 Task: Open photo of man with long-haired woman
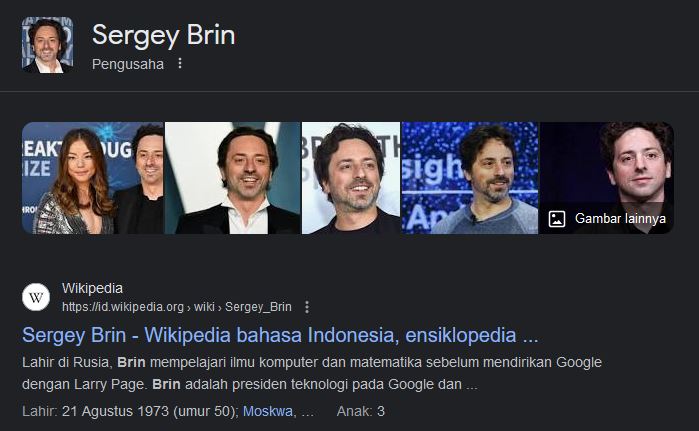coord(93,178)
